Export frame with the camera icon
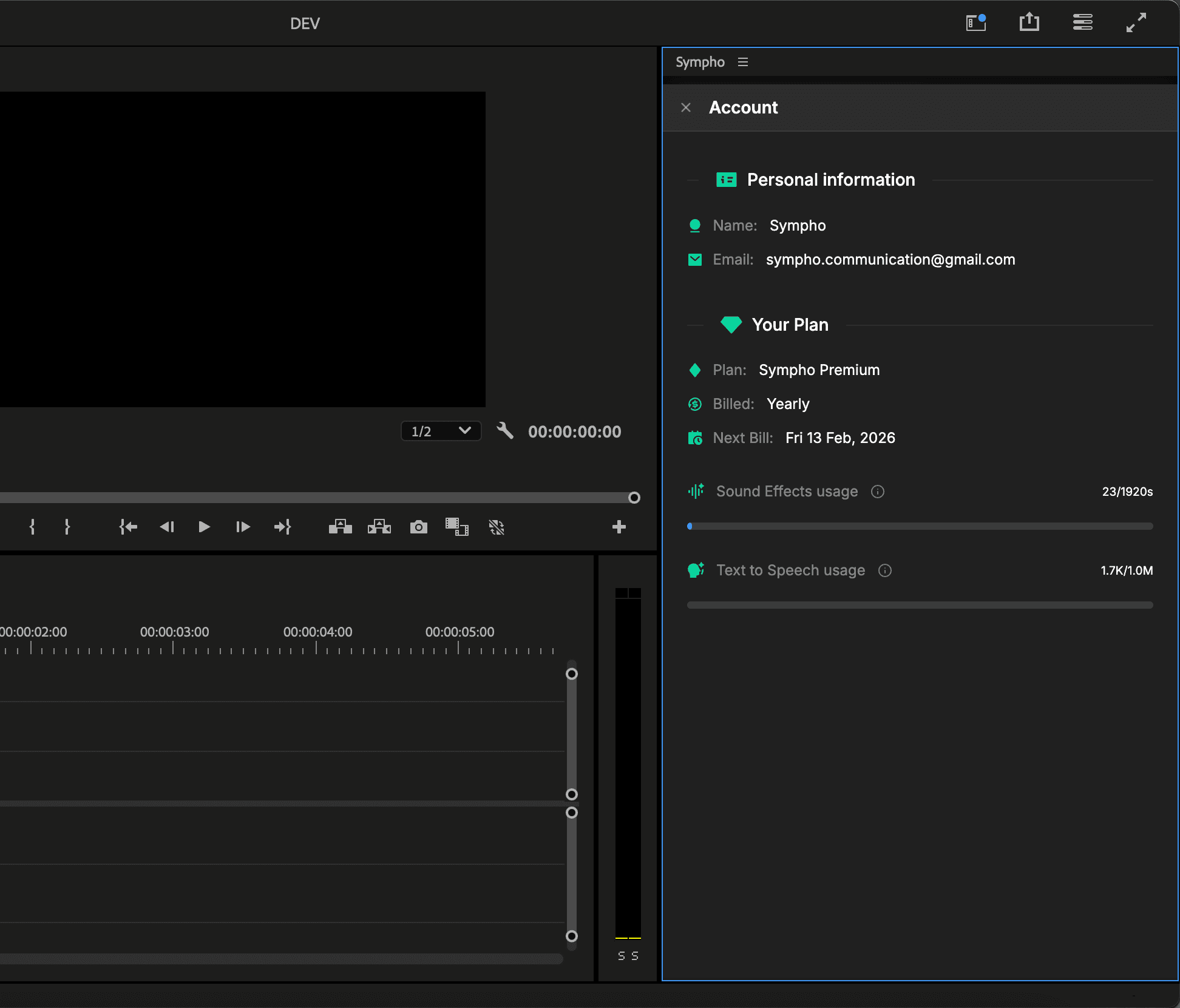Viewport: 1180px width, 1008px height. (419, 527)
